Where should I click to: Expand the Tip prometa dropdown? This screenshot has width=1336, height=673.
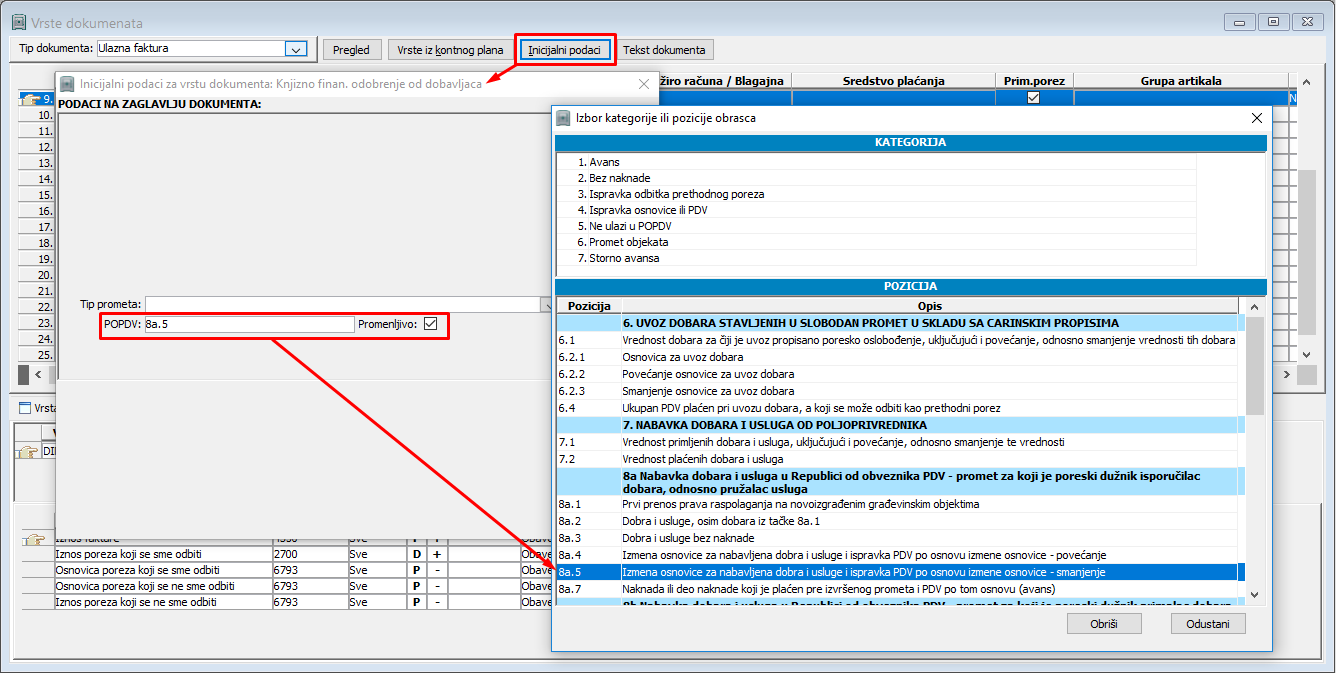point(547,304)
